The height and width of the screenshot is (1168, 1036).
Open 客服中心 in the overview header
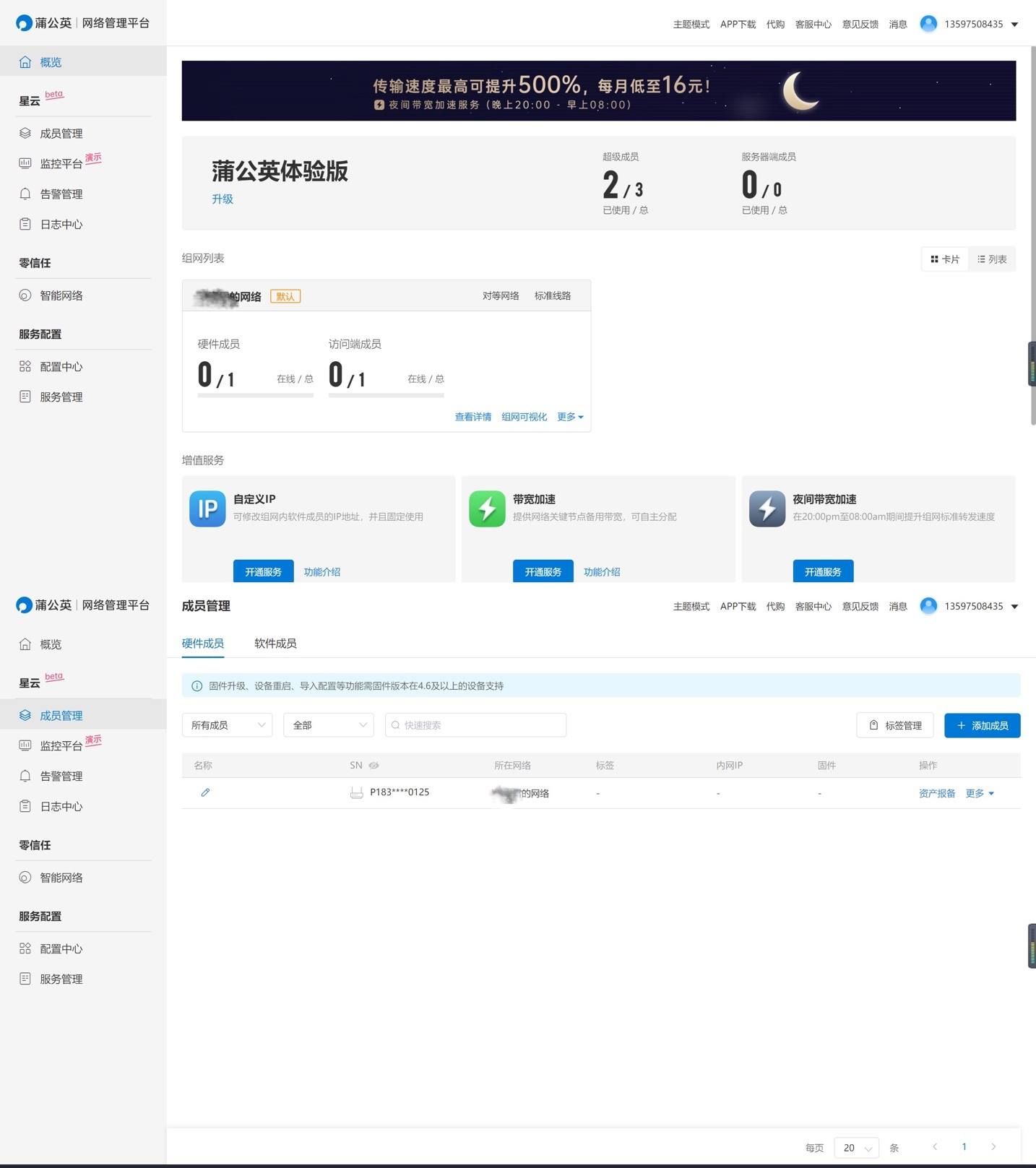813,25
